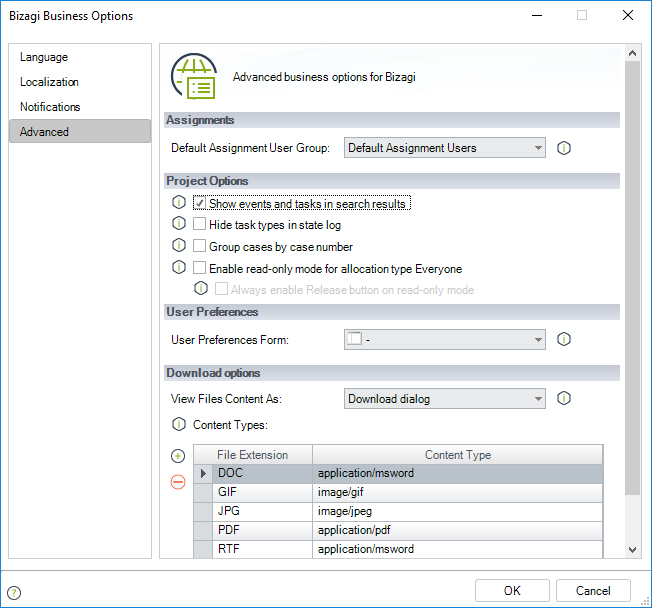The image size is (652, 608).
Task: Click the application/pdf content type cell
Action: point(458,530)
